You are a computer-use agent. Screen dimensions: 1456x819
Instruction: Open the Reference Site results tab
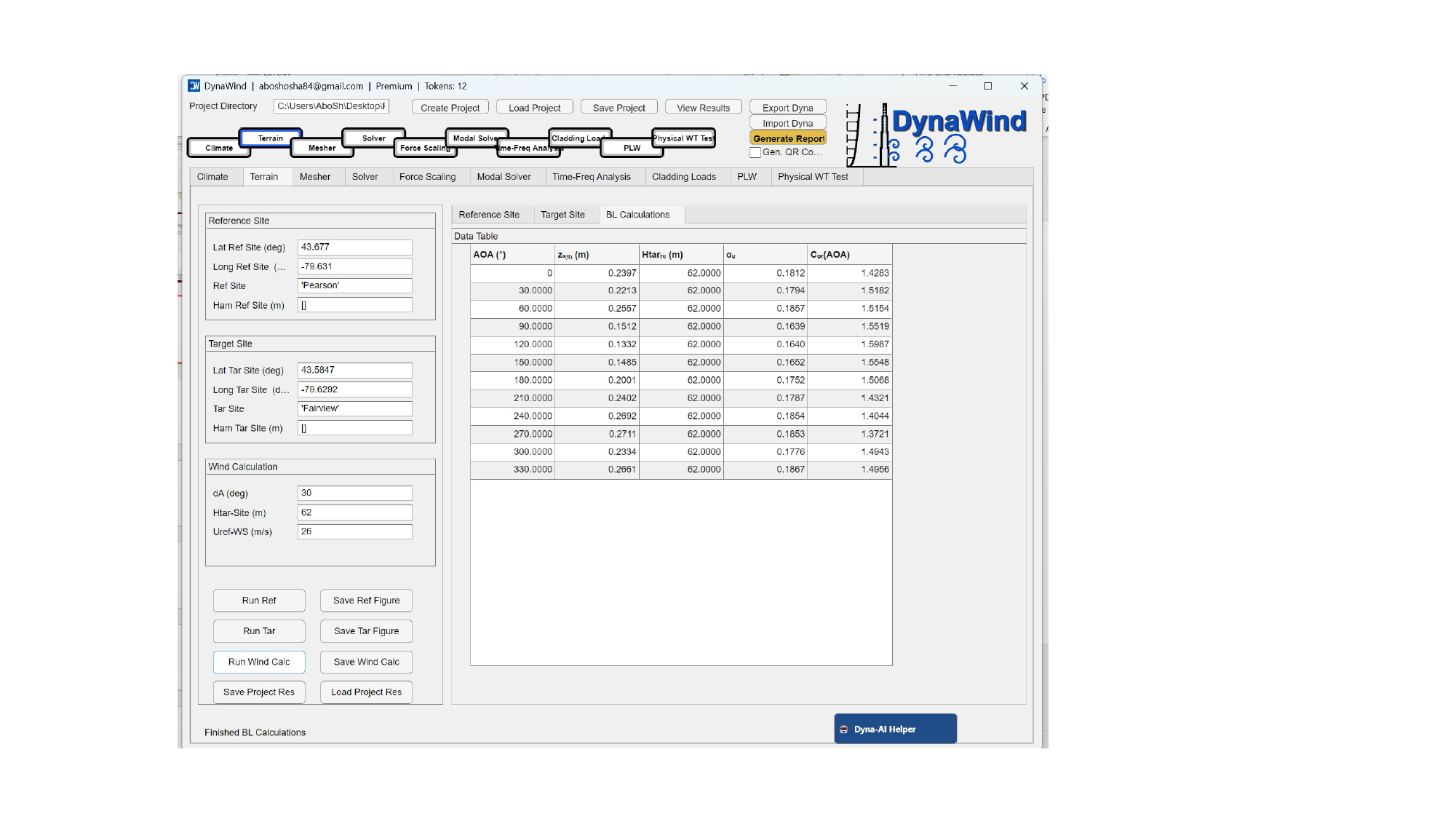point(489,215)
